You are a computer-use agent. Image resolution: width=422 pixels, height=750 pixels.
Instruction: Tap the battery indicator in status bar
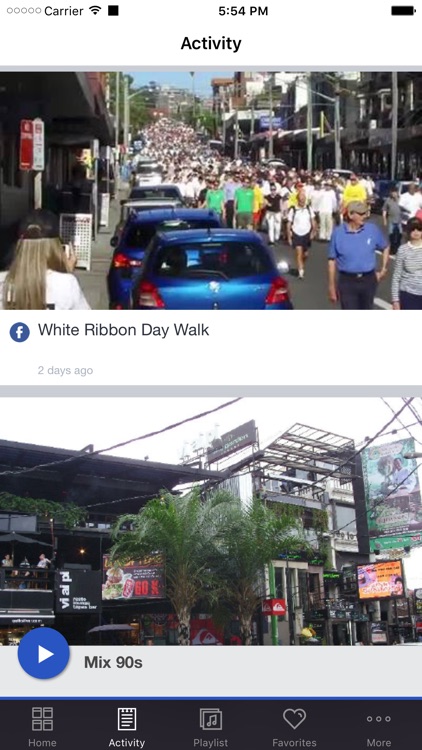[x=403, y=11]
